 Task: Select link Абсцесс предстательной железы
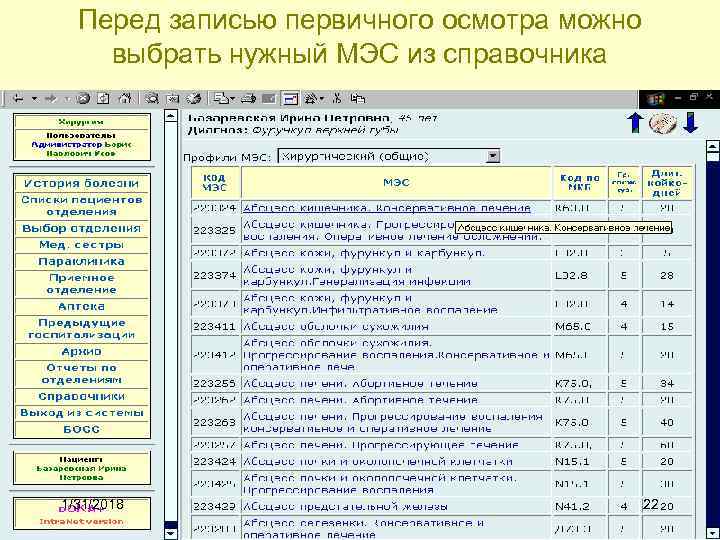click(344, 506)
